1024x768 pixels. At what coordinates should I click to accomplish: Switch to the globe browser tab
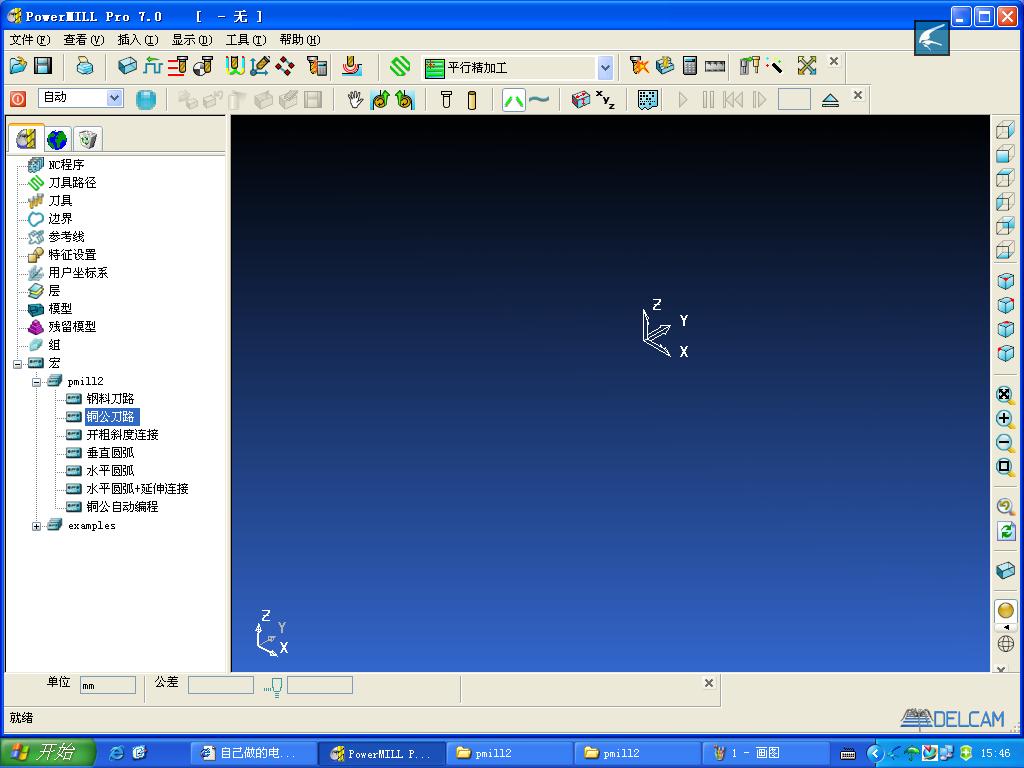pos(57,139)
